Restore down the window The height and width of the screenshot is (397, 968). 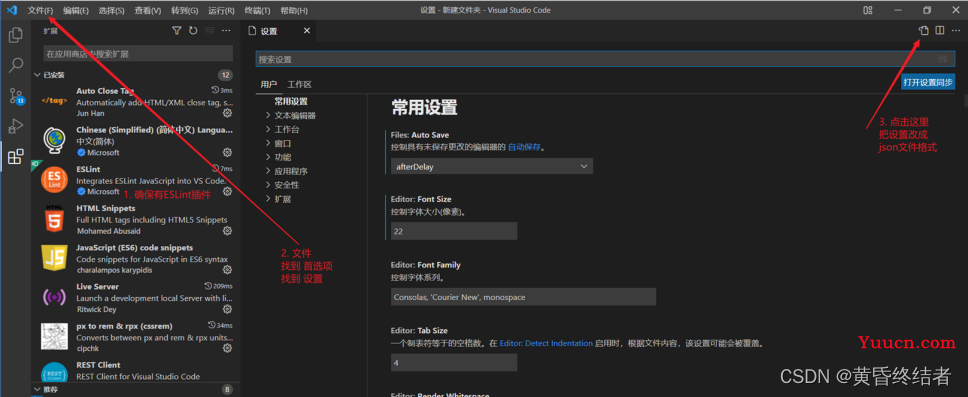[927, 10]
